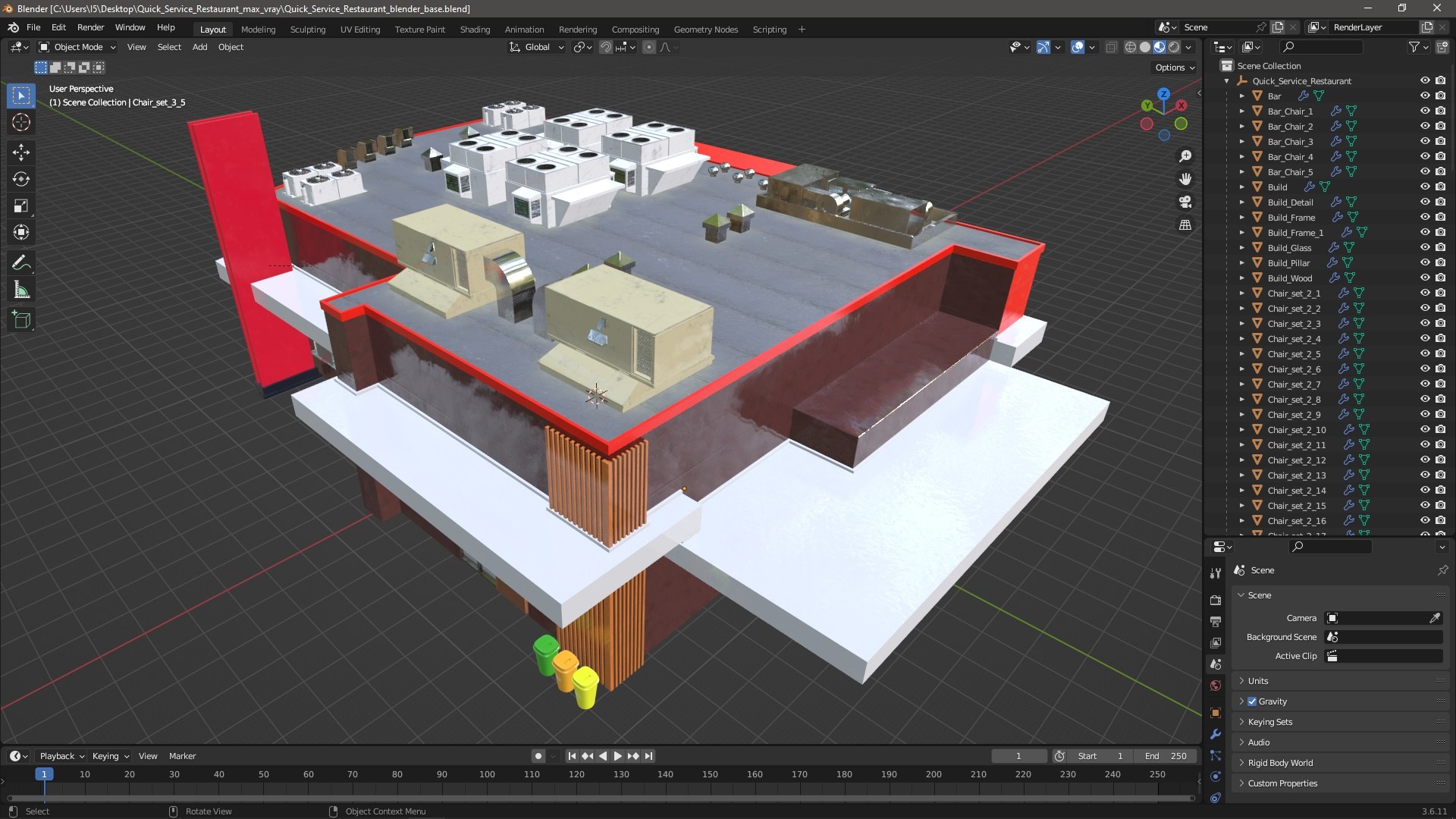Expand the Build_Wood tree item
1456x819 pixels.
(1241, 278)
